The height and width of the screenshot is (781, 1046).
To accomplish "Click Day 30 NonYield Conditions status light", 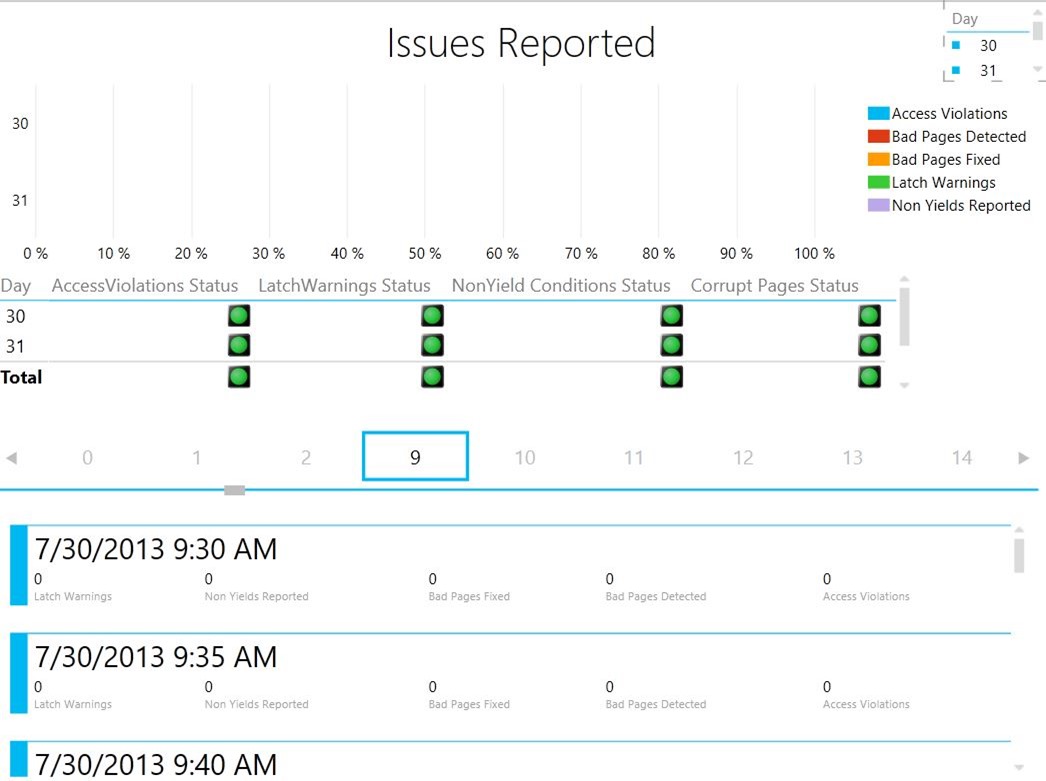I will [671, 315].
